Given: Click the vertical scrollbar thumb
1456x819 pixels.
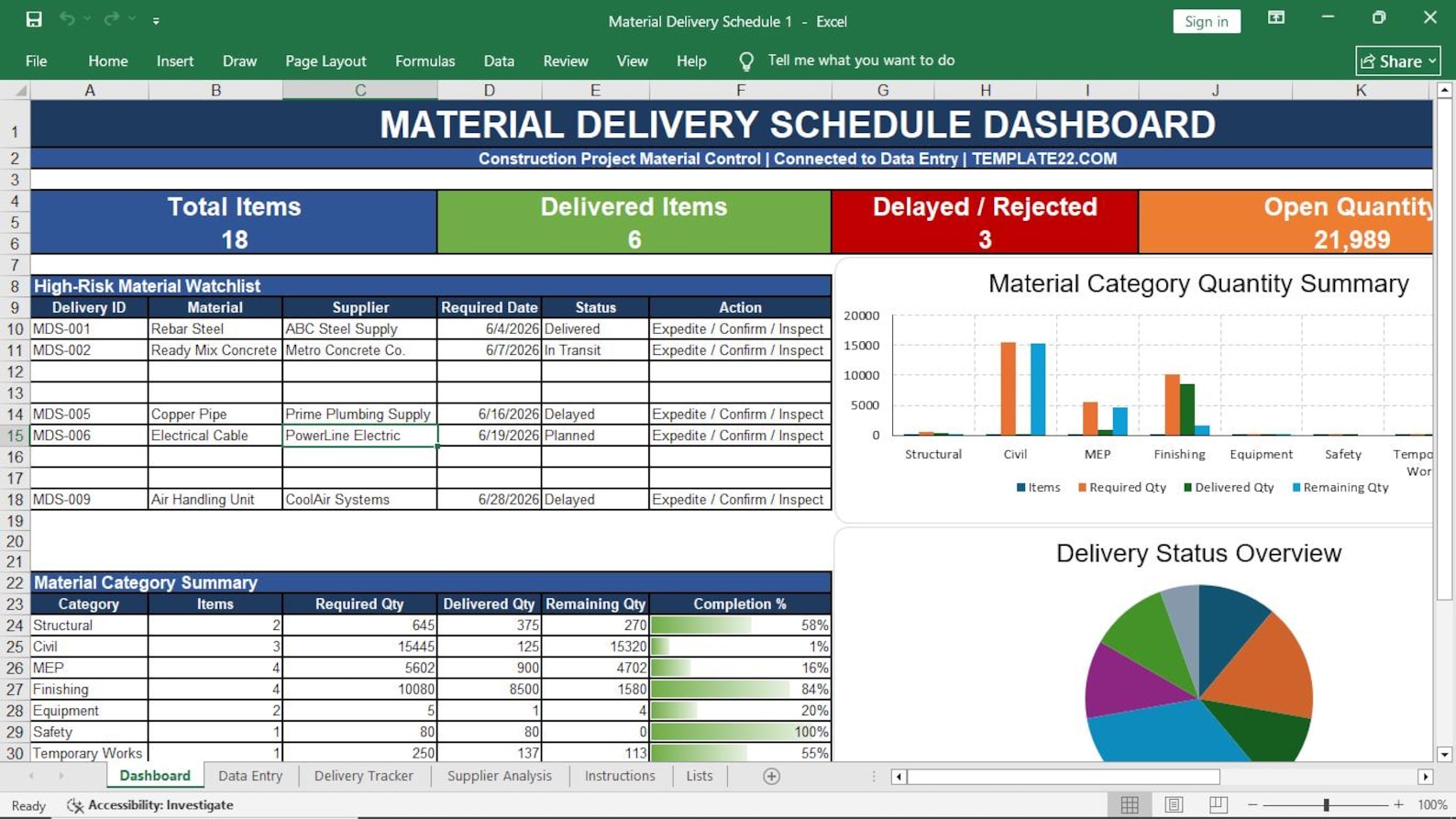Looking at the screenshot, I should point(1444,349).
